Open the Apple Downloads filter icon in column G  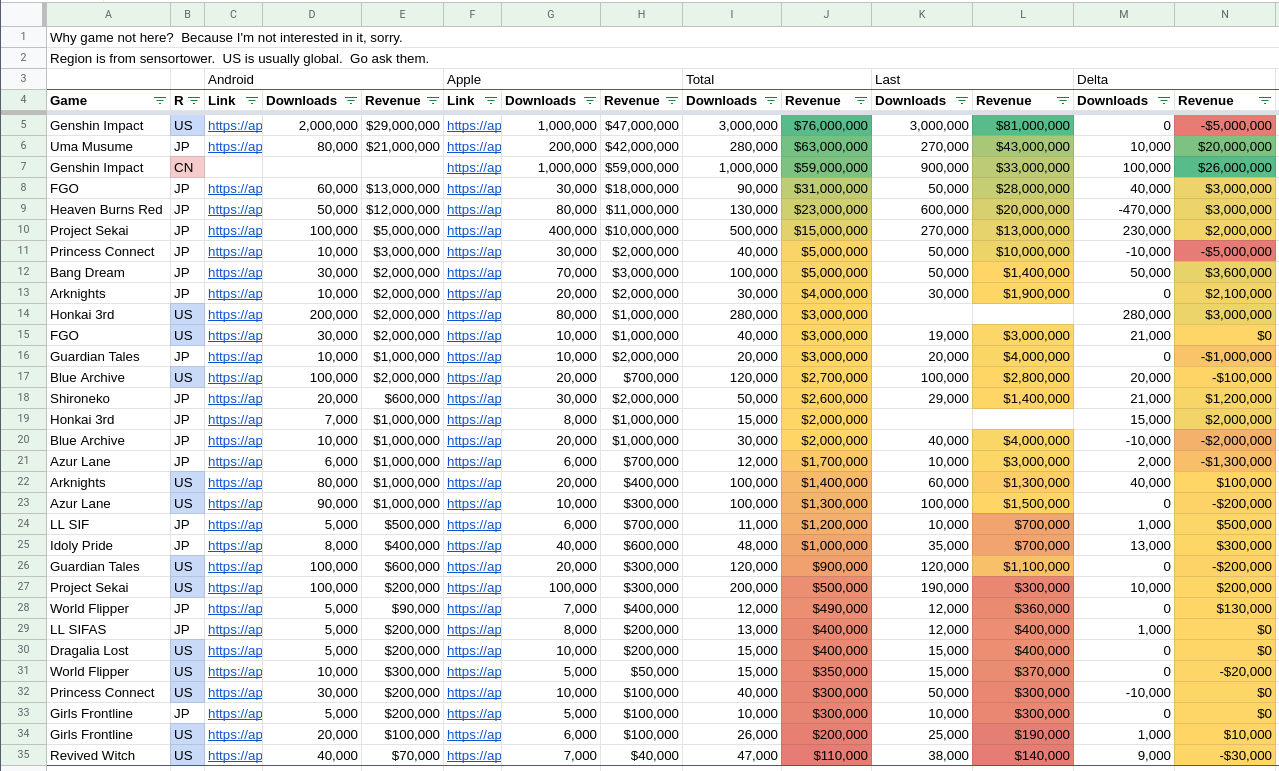(x=590, y=101)
